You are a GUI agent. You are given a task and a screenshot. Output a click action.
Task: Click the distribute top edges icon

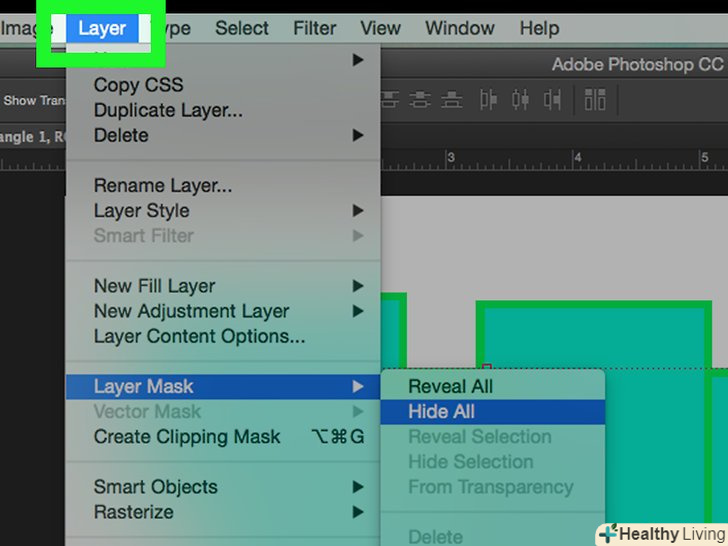point(595,99)
